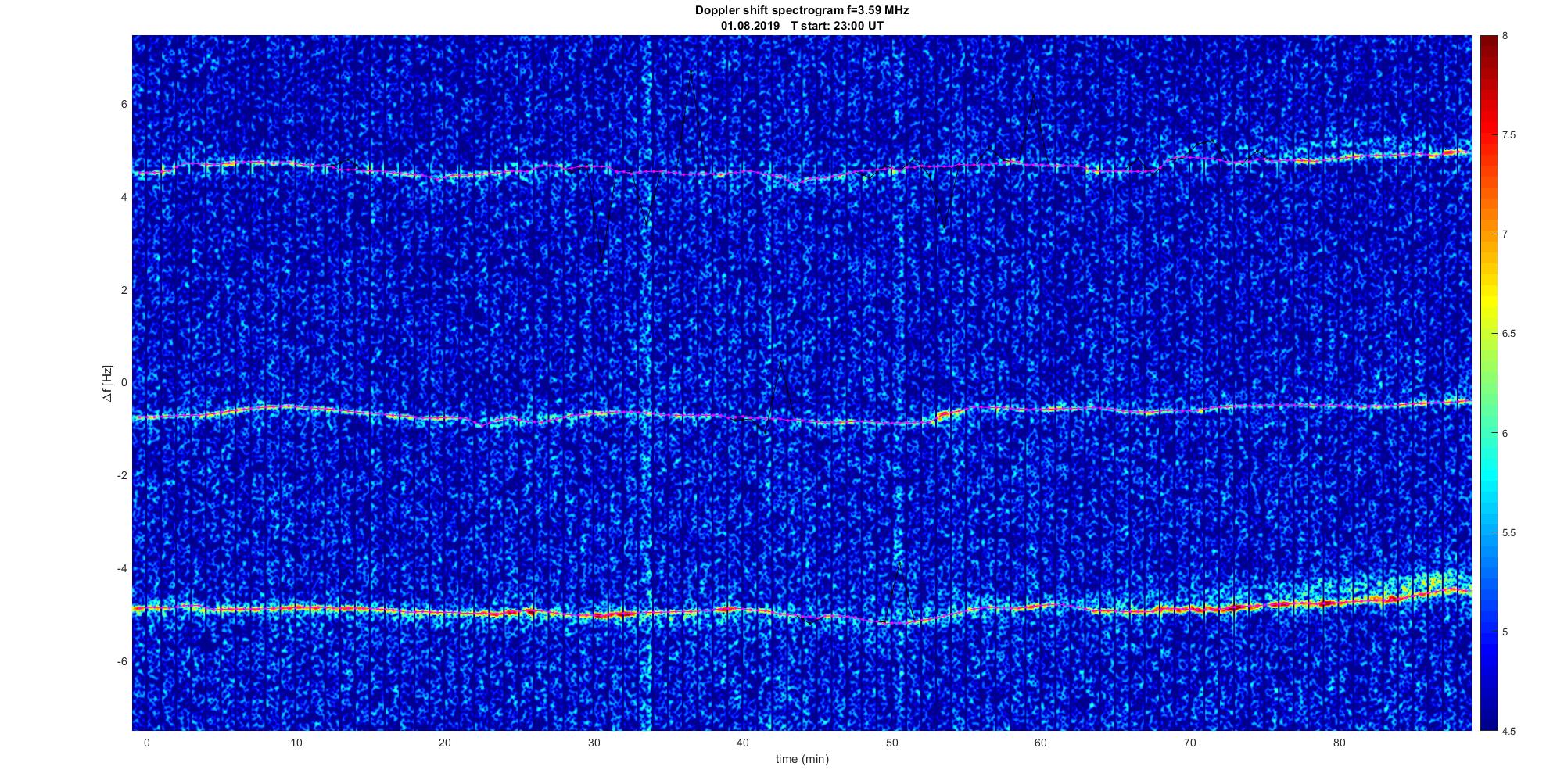
Task: Click y-axis tick label '6'
Action: click(x=124, y=105)
